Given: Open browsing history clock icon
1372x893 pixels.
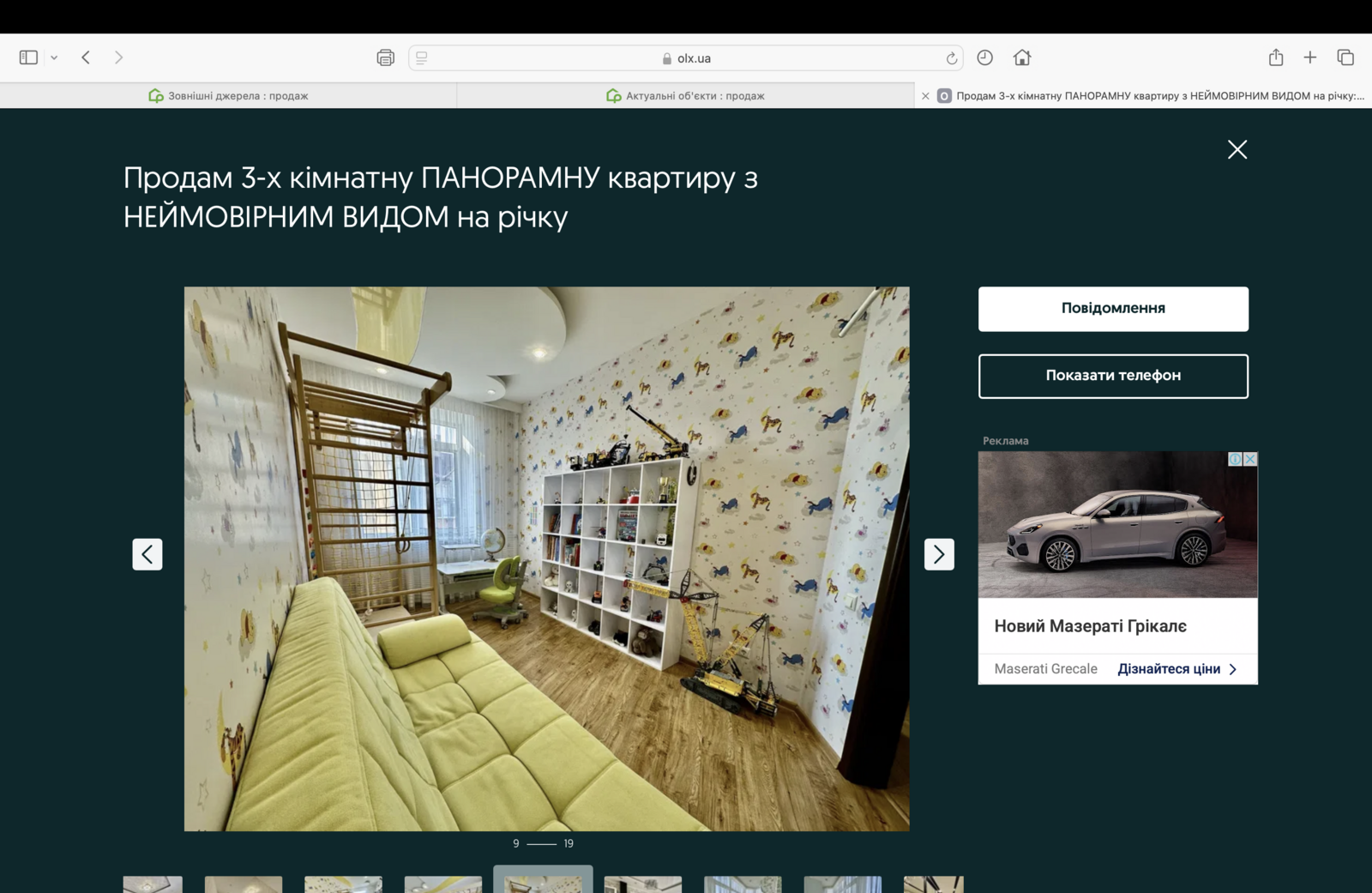Looking at the screenshot, I should 984,57.
